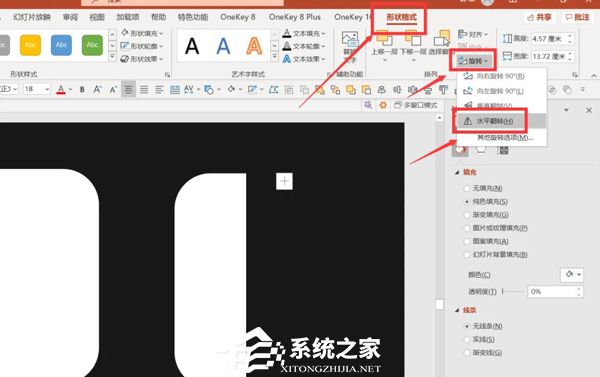Screen dimensions: 600x377
Task: Open the Size & Properties tab in format pane
Action: (x=504, y=150)
